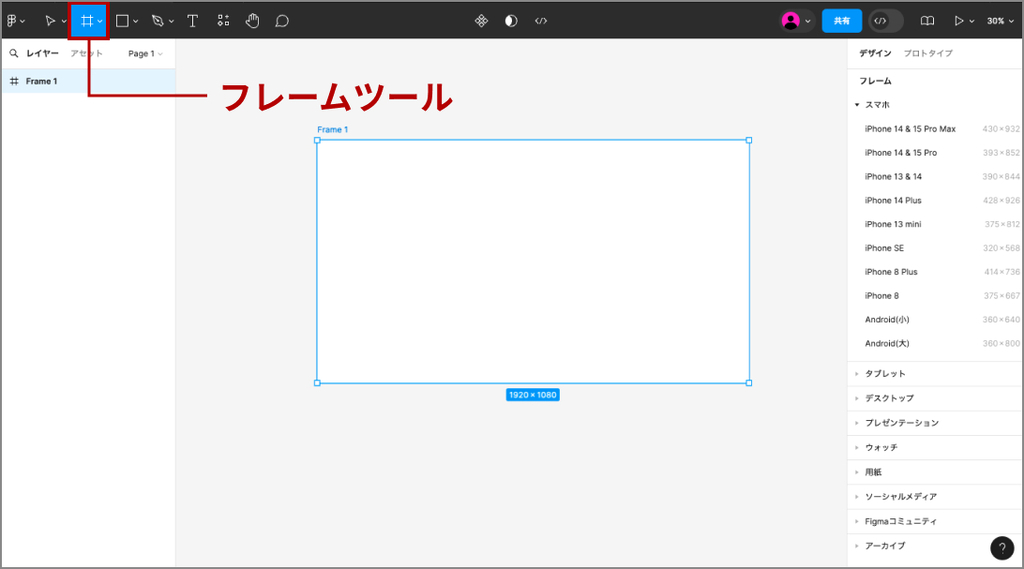Select the Frame tool
The width and height of the screenshot is (1024, 569).
[87, 20]
